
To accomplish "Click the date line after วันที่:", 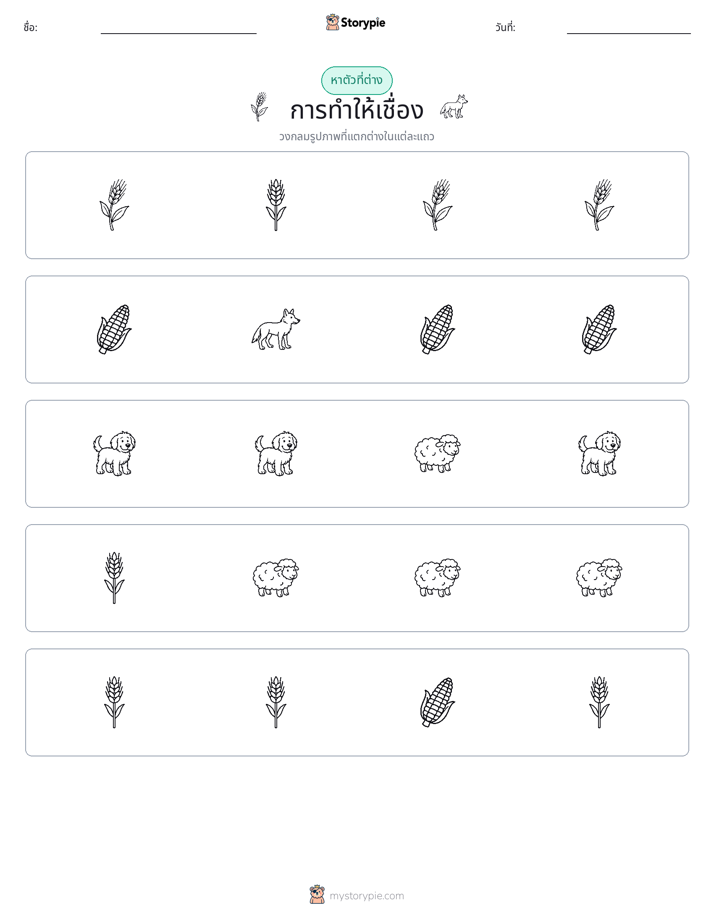I will pos(629,31).
